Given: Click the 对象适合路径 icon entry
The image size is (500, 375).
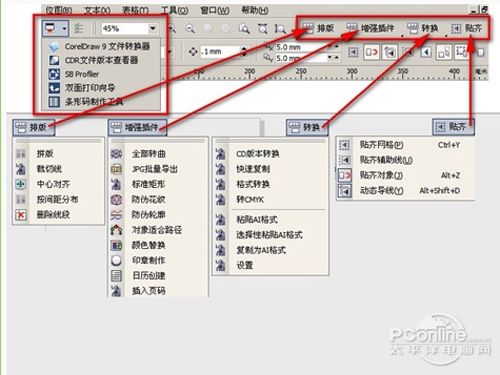Looking at the screenshot, I should tap(116, 230).
